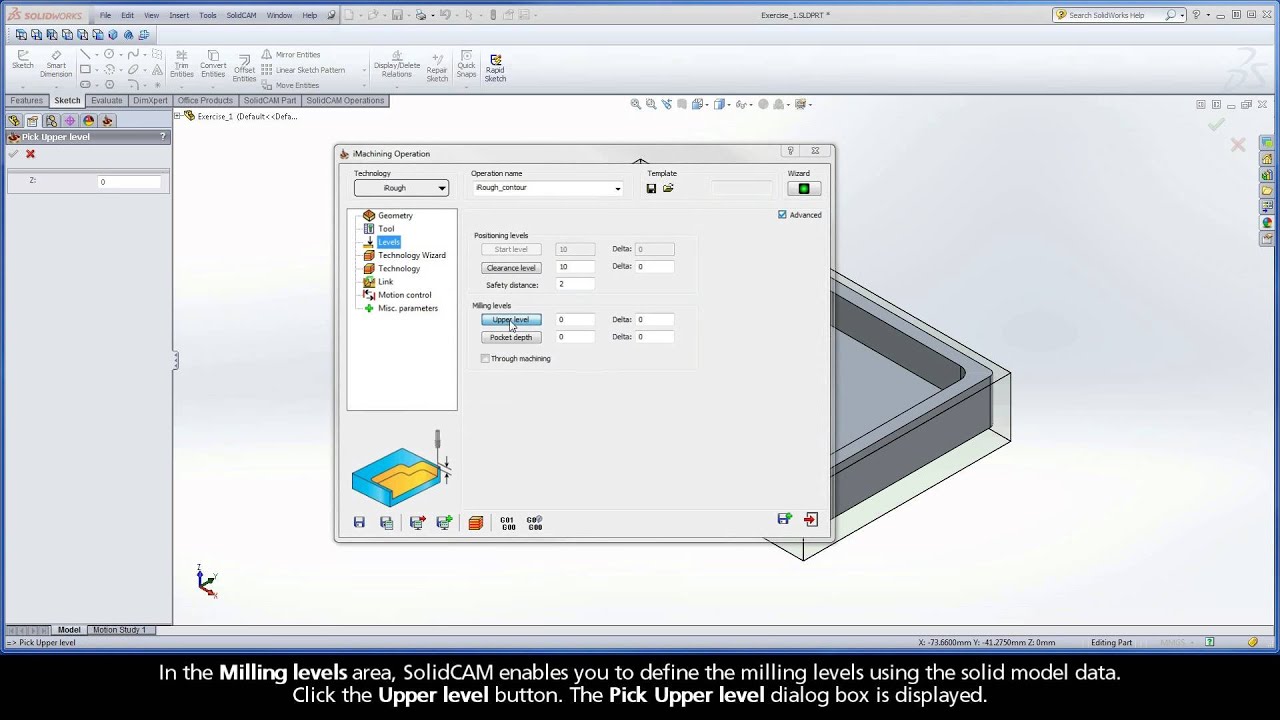Click the Save and Exit icon in dialog
Screen dimensions: 1280x720
point(785,519)
